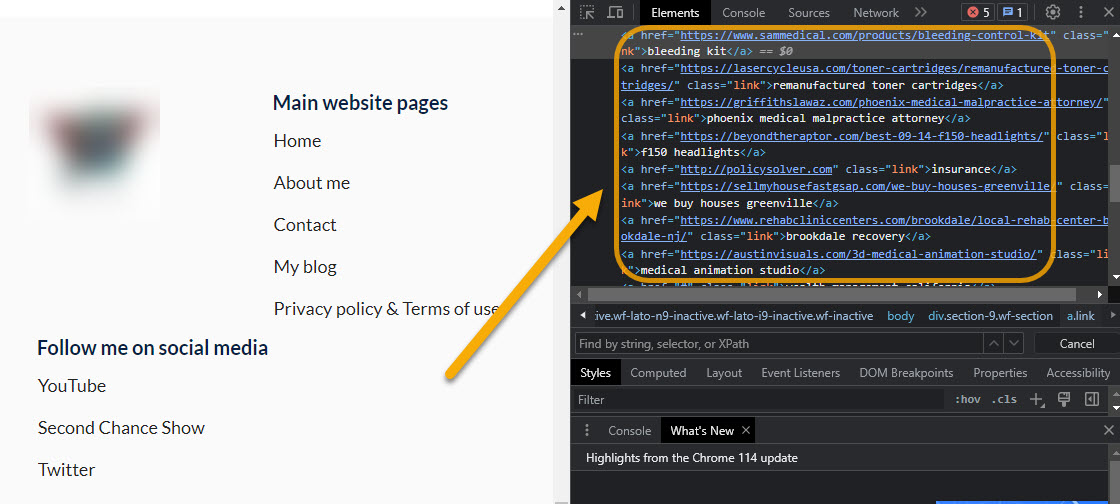Switch to the Network tab
The width and height of the screenshot is (1120, 504).
click(876, 12)
